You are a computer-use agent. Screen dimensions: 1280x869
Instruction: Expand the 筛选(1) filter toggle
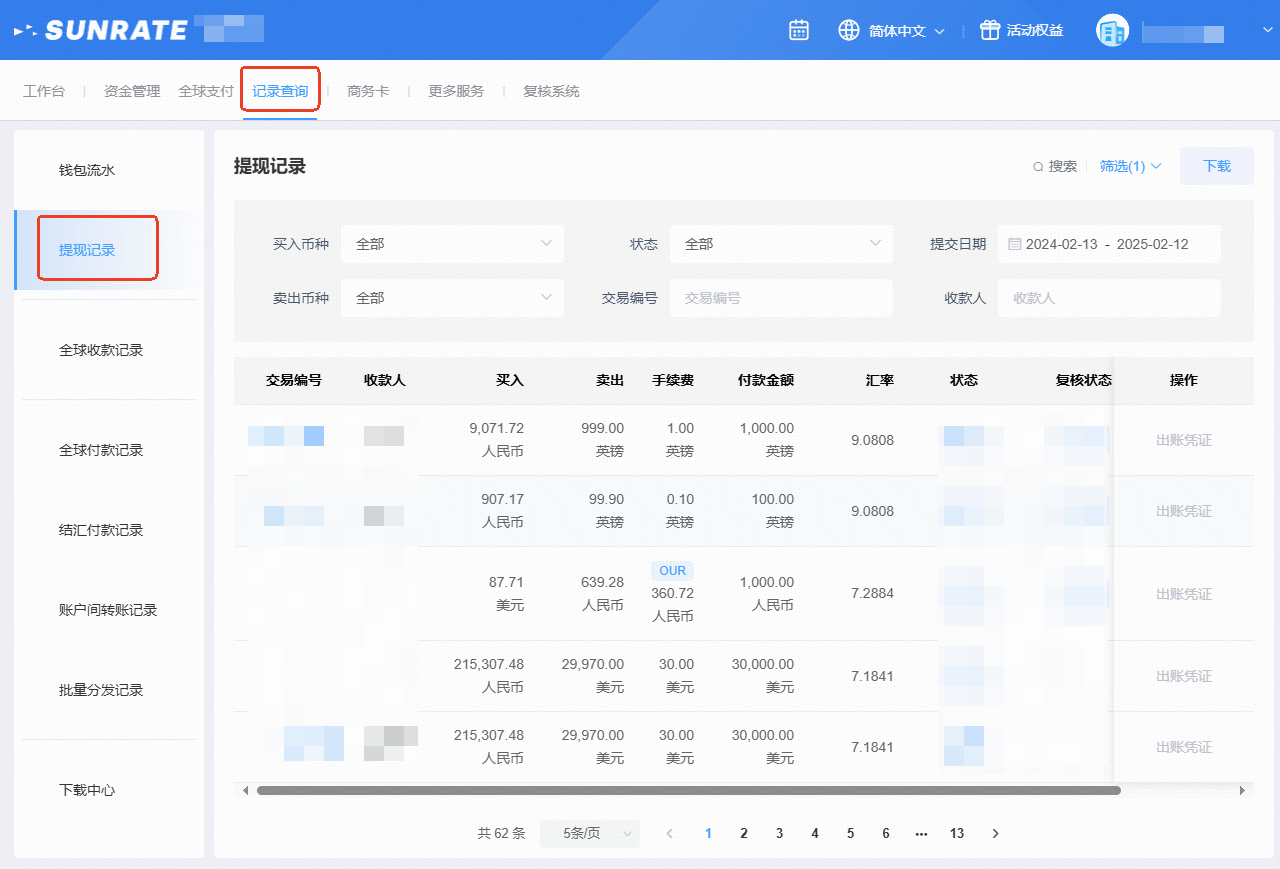[1130, 166]
